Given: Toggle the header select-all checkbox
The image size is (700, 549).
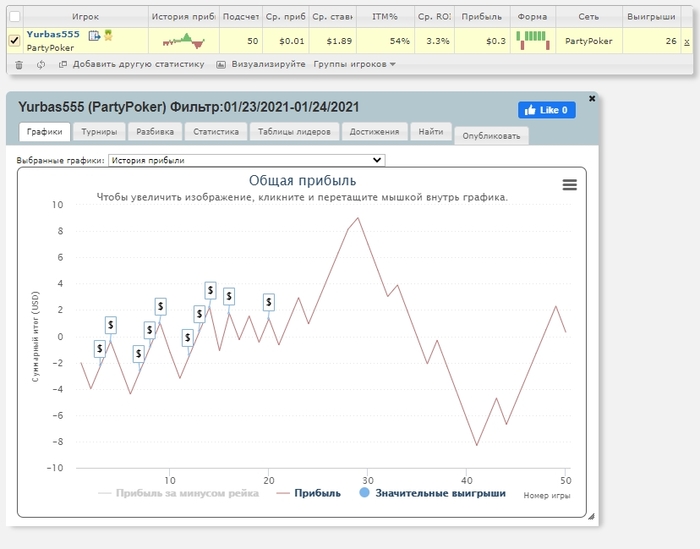Looking at the screenshot, I should pos(15,17).
